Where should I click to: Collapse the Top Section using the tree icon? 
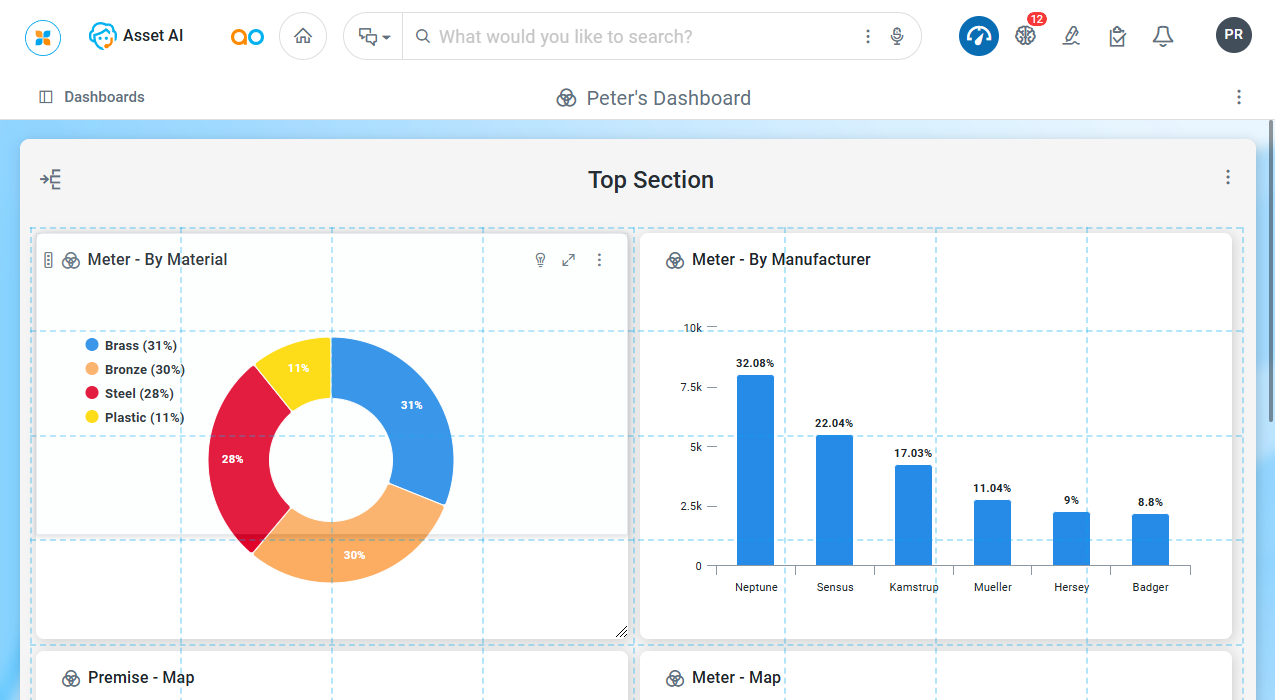point(51,180)
